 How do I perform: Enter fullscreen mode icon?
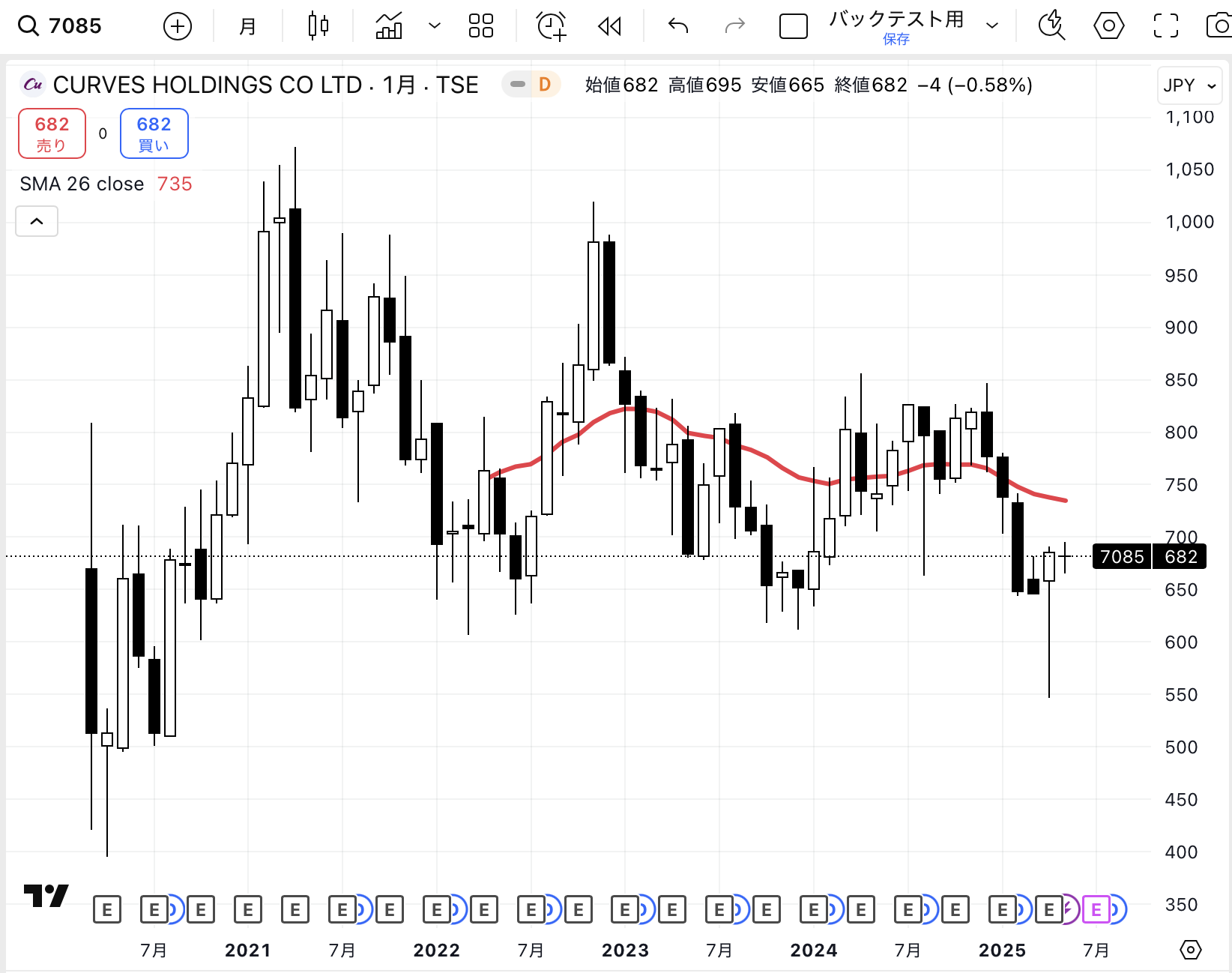click(1166, 26)
